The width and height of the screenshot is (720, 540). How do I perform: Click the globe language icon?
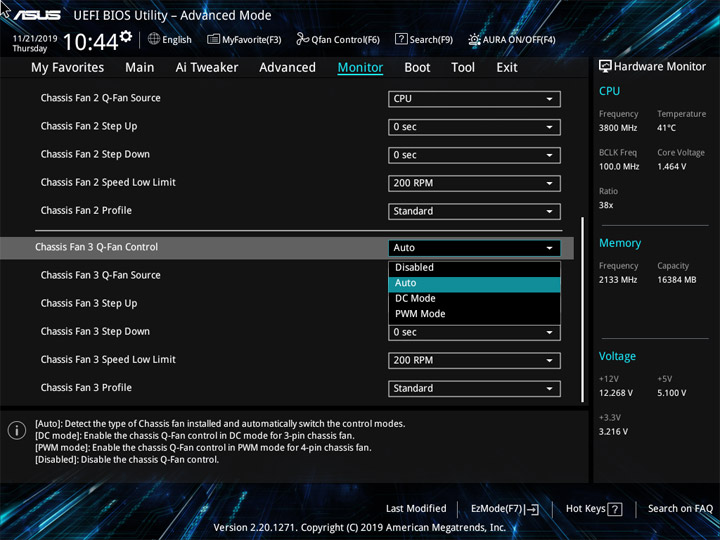pos(154,39)
